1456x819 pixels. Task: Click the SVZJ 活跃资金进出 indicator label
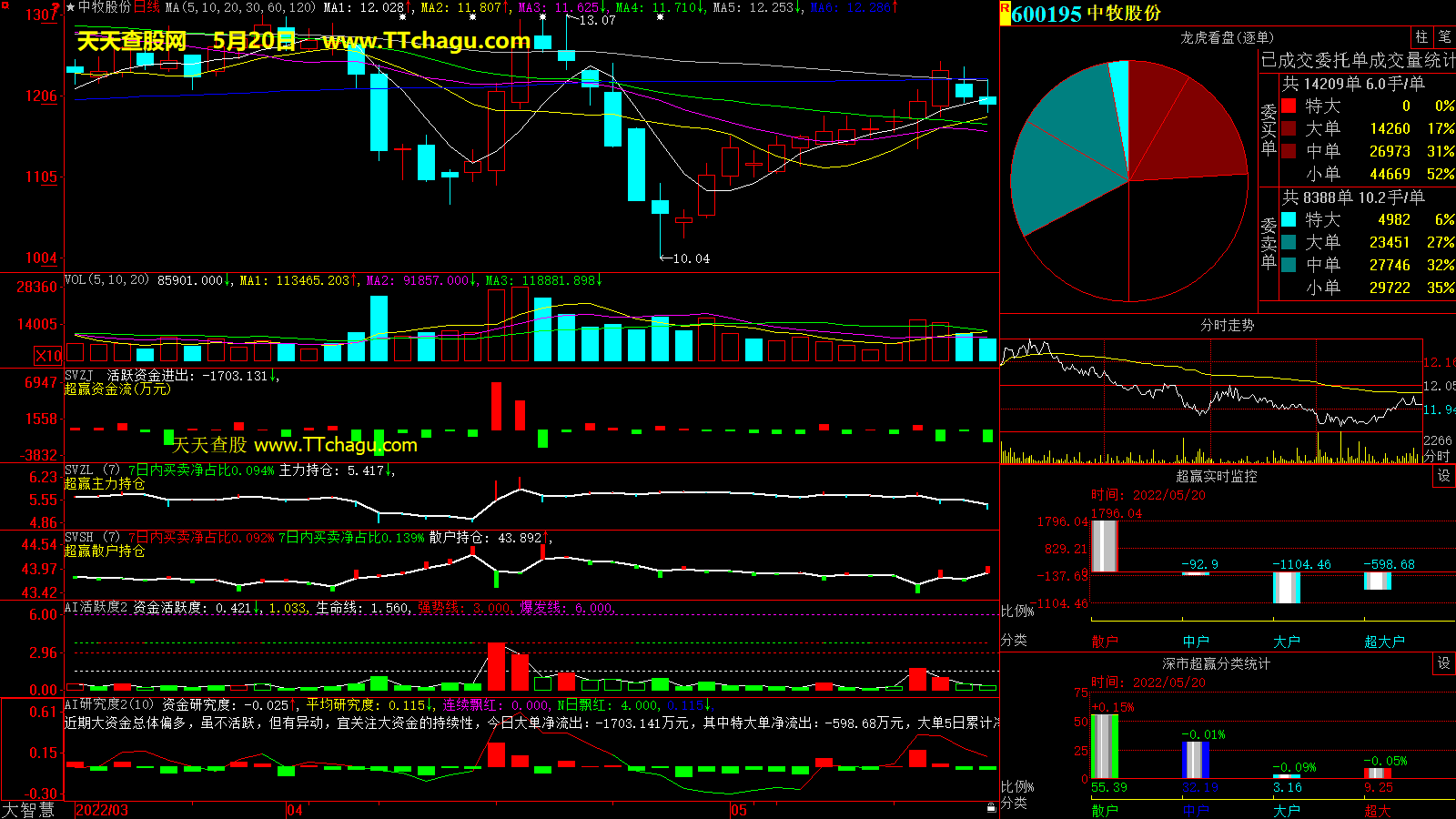tap(127, 376)
